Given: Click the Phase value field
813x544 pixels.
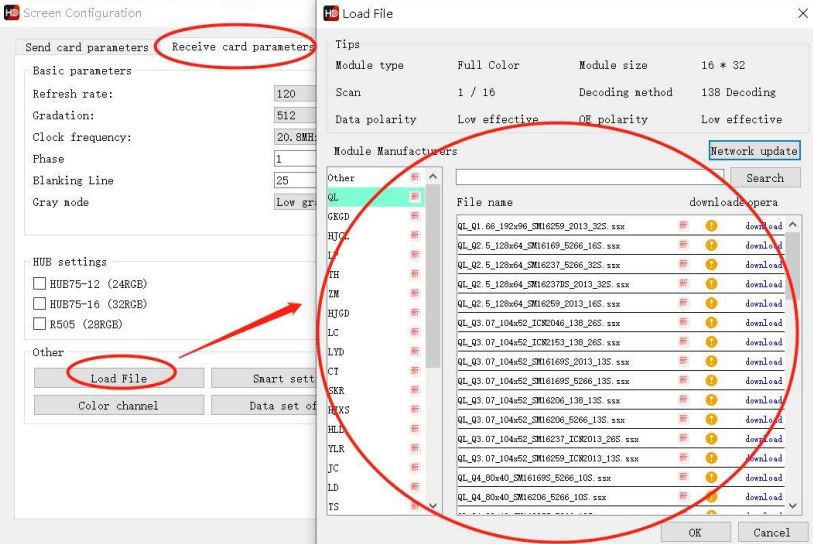Looking at the screenshot, I should pyautogui.click(x=295, y=158).
